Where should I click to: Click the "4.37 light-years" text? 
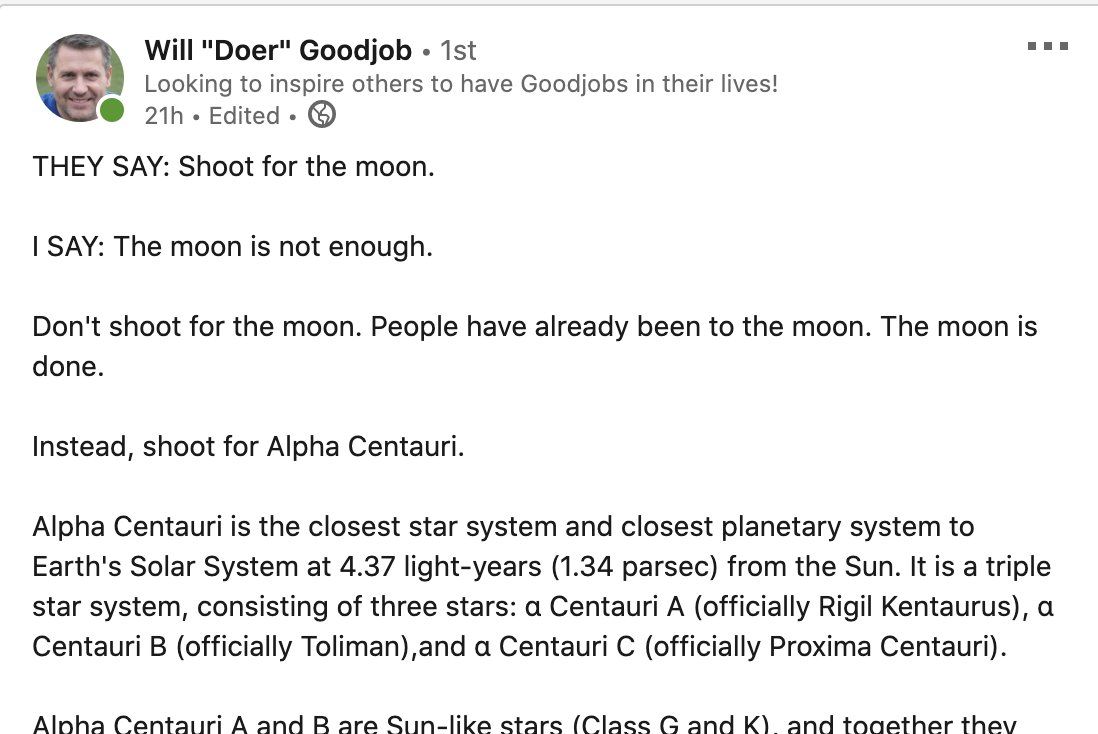pos(440,566)
